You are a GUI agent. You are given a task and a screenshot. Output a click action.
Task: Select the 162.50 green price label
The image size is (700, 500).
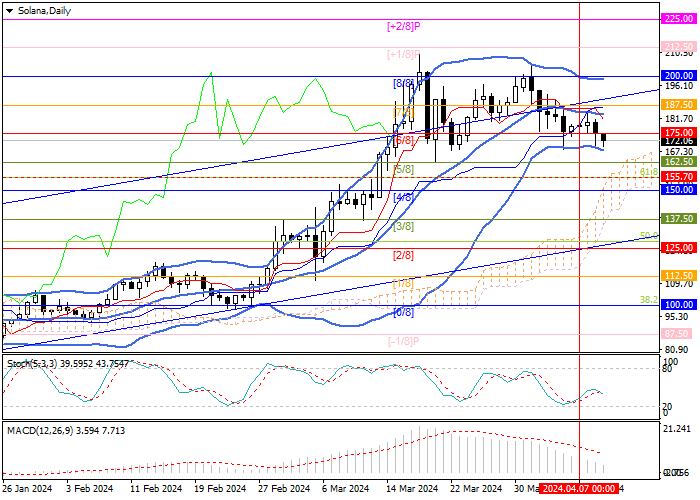click(x=679, y=162)
